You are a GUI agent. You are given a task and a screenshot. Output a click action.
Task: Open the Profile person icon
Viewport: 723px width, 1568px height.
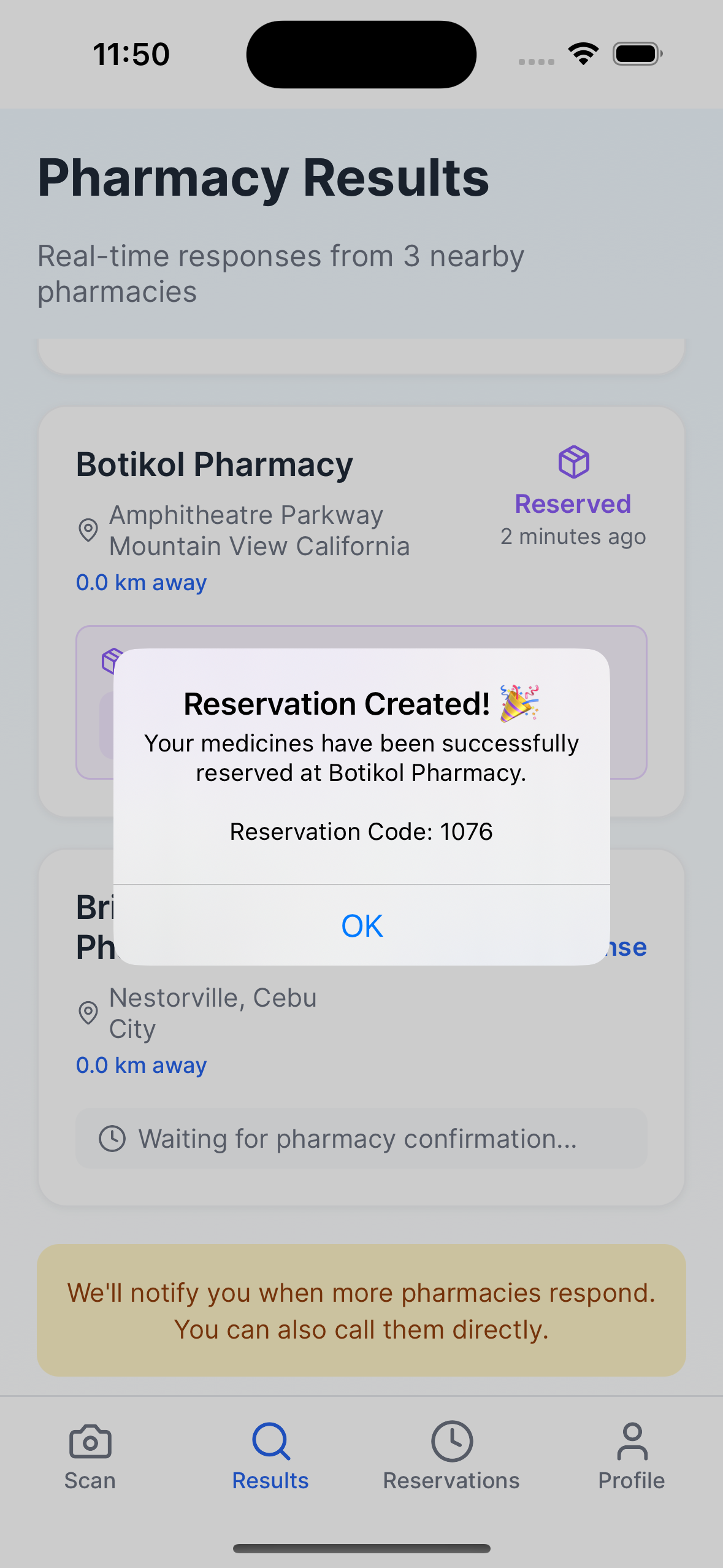coord(632,1441)
